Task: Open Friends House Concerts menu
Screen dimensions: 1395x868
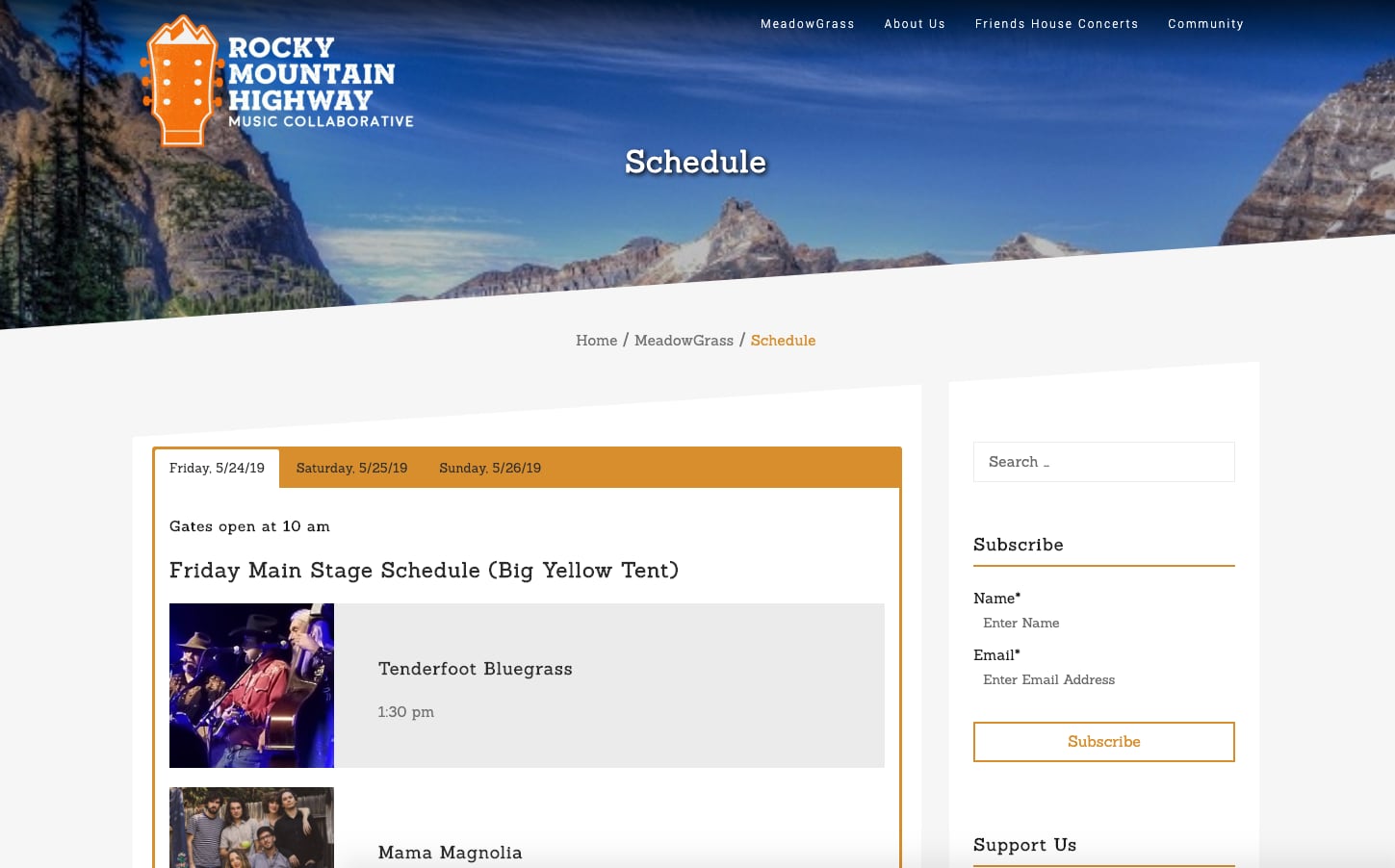Action: tap(1056, 24)
